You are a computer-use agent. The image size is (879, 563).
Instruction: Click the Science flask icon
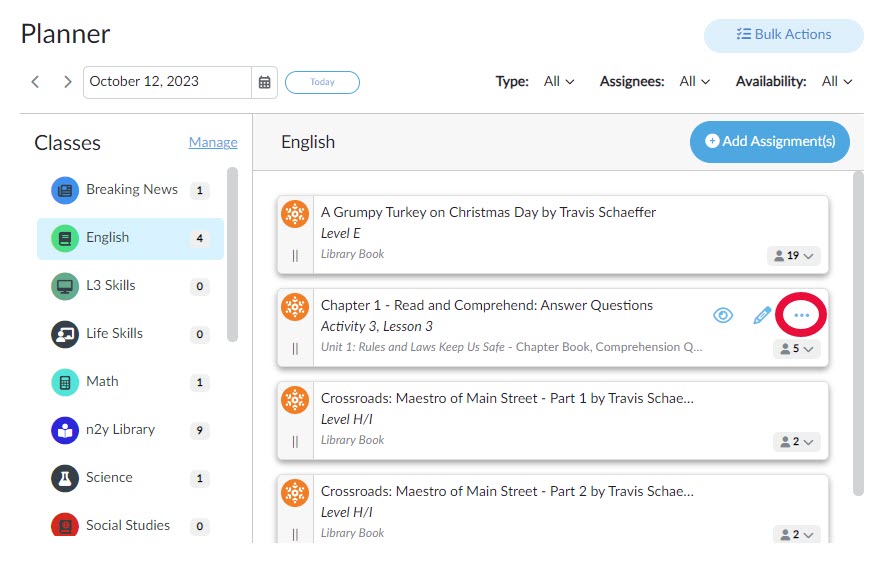pos(65,478)
